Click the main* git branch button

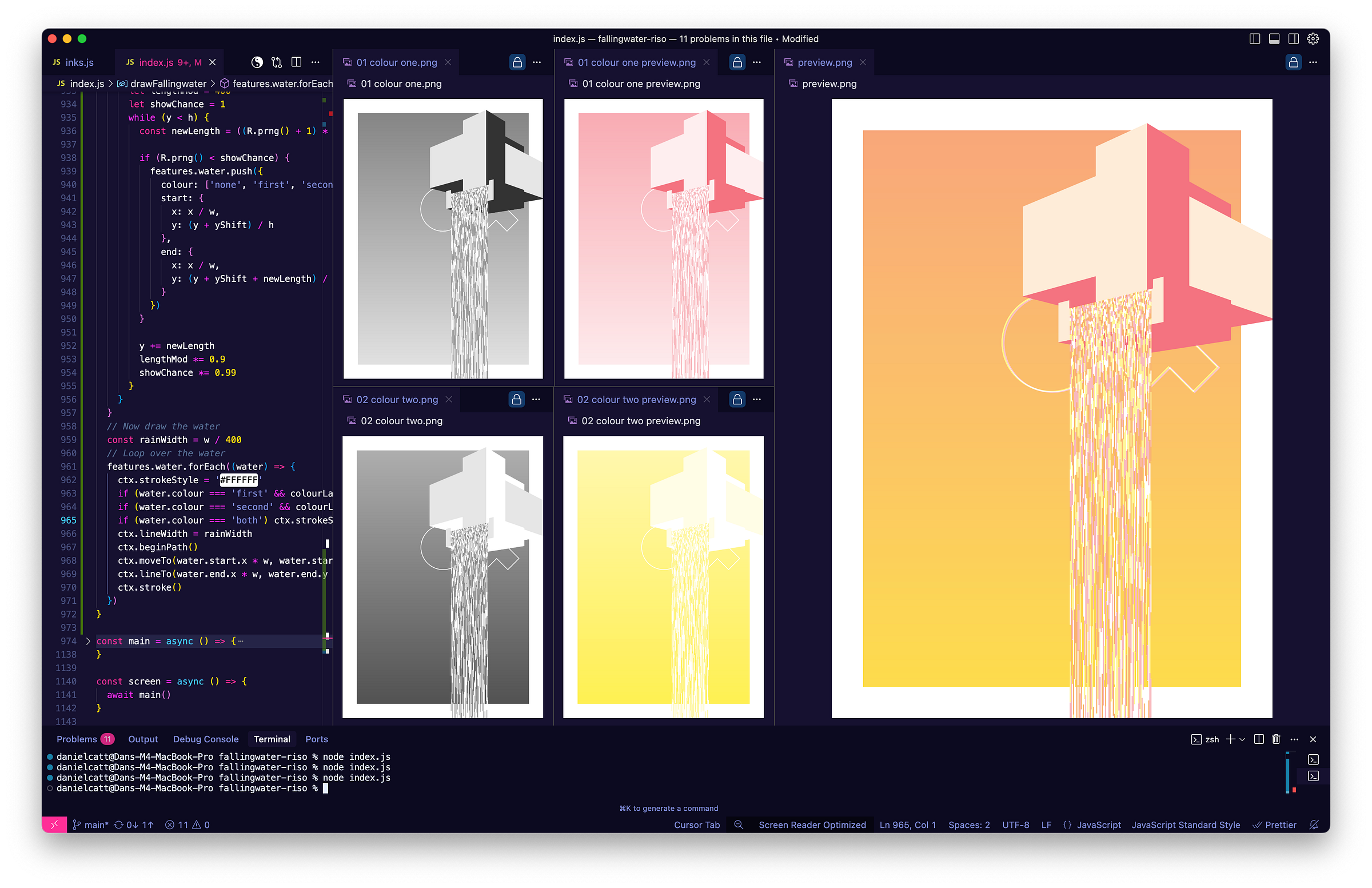(90, 825)
